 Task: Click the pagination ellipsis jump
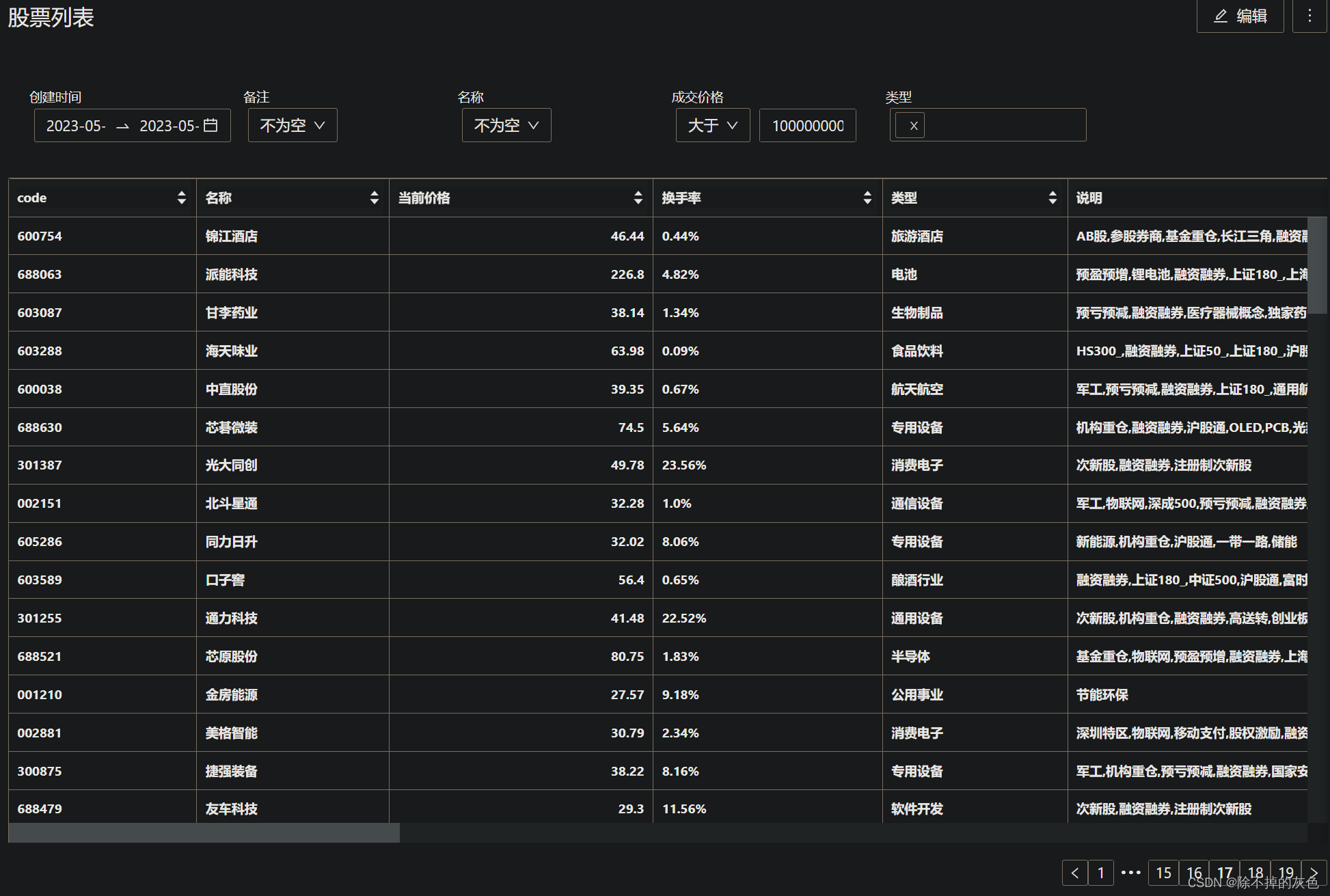pyautogui.click(x=1131, y=873)
